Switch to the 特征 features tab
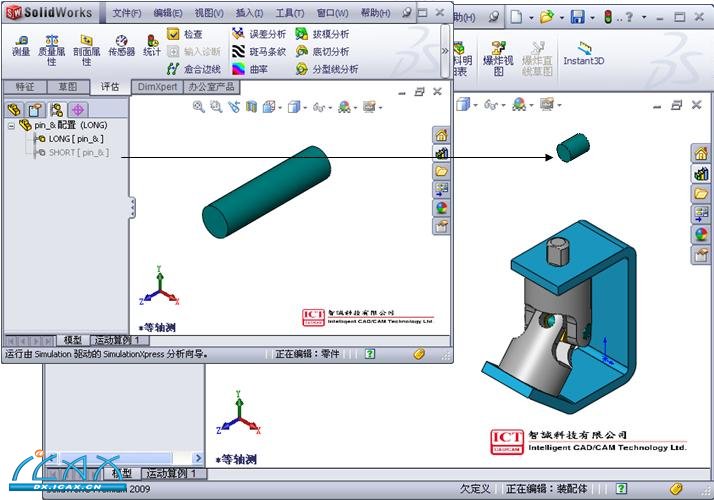The height and width of the screenshot is (500, 714). coord(25,87)
